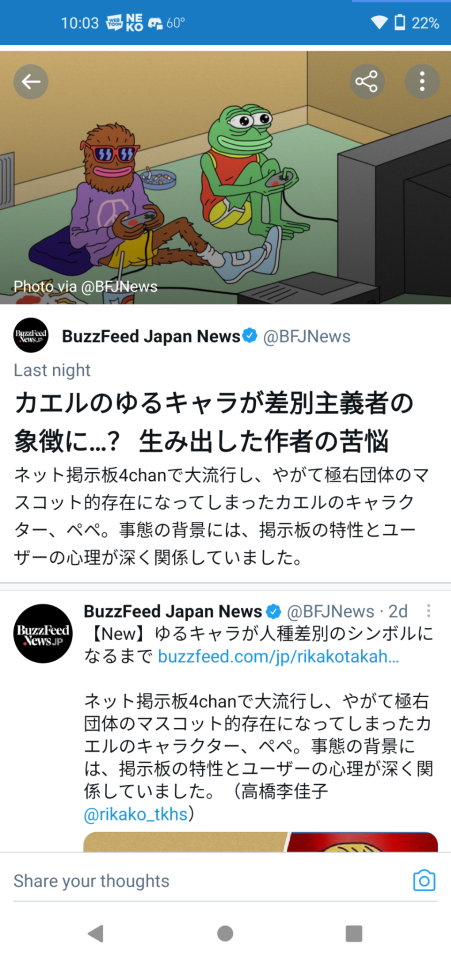
Task: Tap the share icon on the header image
Action: [367, 82]
